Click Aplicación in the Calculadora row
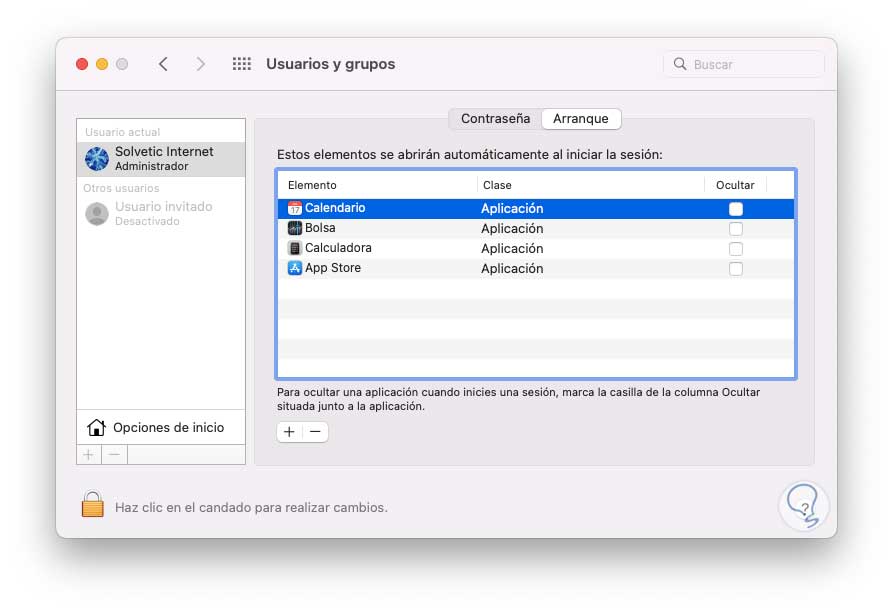 click(512, 248)
